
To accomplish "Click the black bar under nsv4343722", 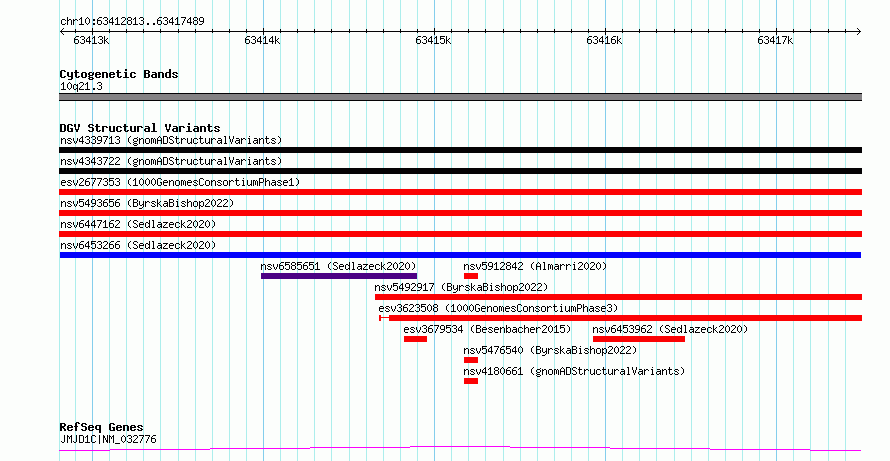I will tap(460, 171).
